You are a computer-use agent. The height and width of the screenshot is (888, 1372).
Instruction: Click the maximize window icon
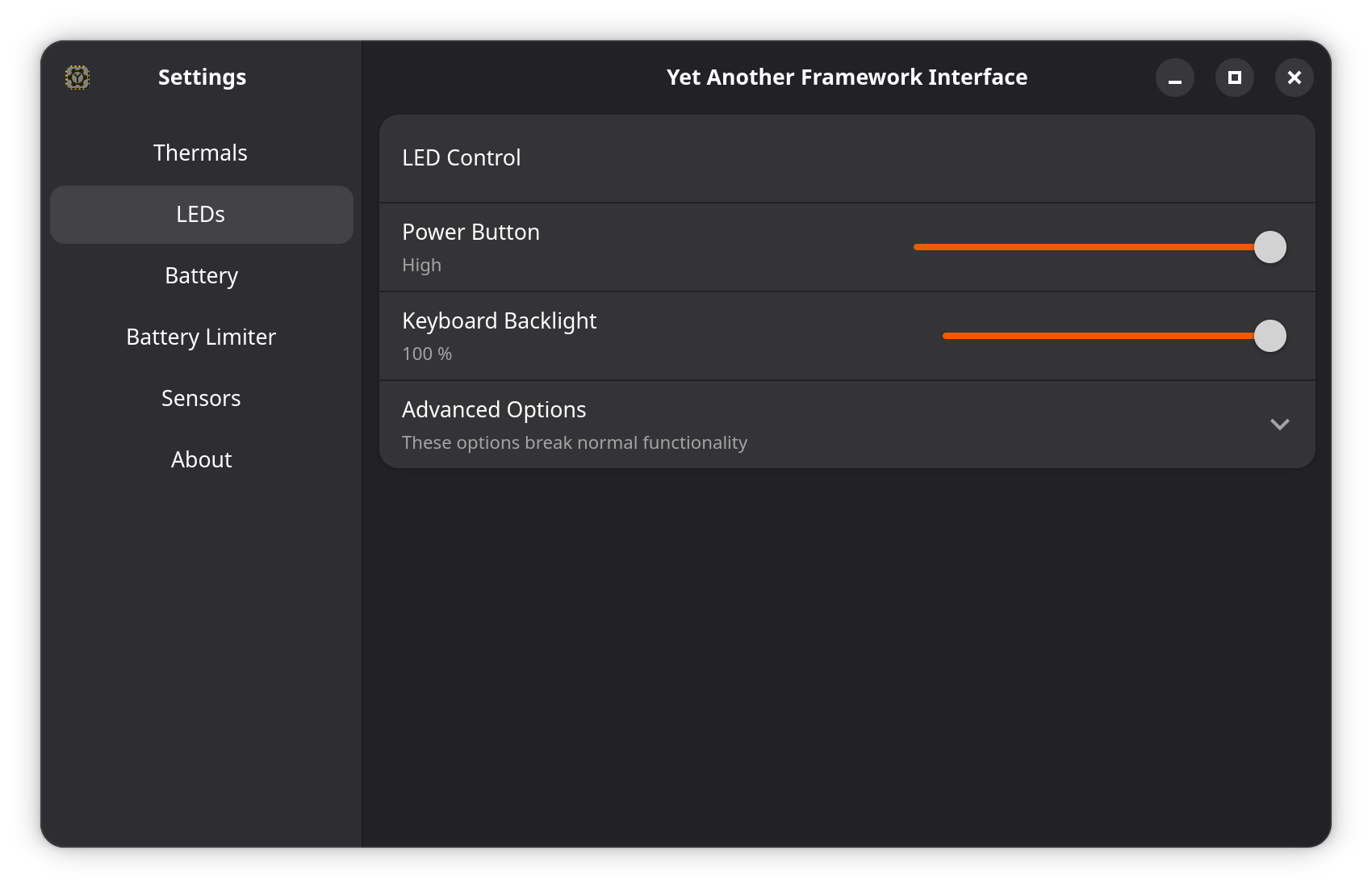(1234, 77)
